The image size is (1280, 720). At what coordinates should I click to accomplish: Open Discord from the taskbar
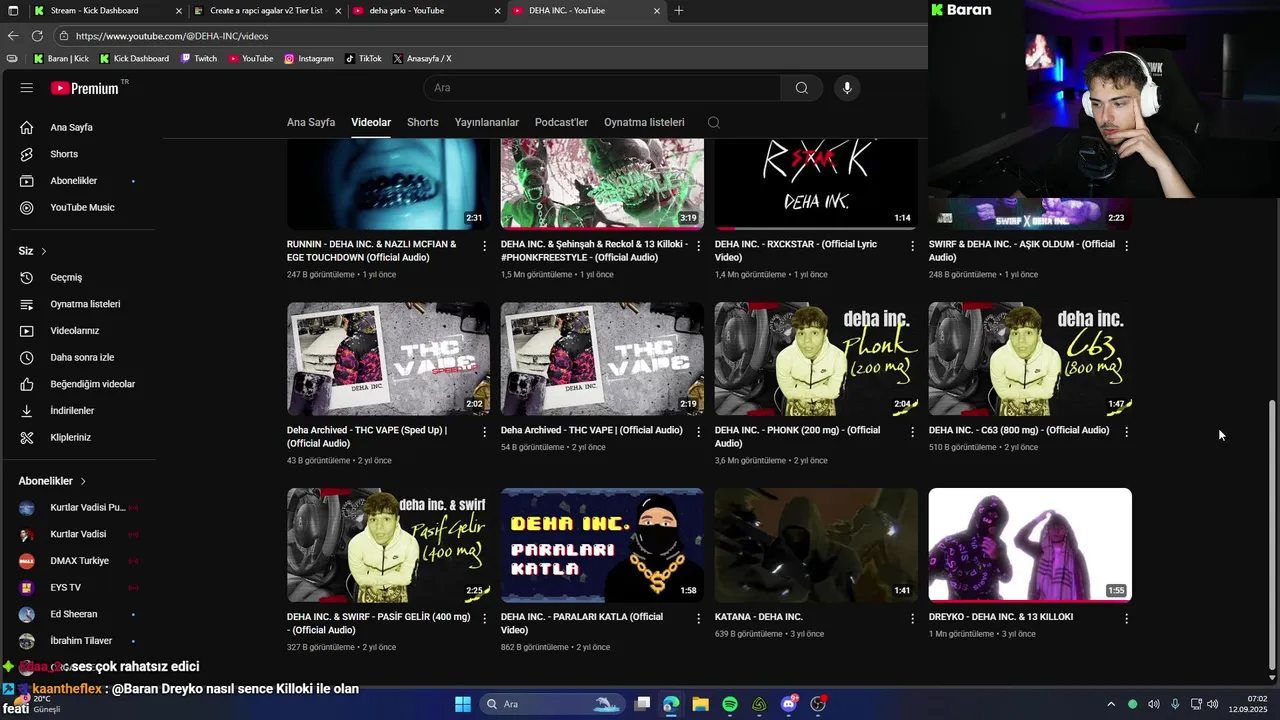(x=789, y=704)
